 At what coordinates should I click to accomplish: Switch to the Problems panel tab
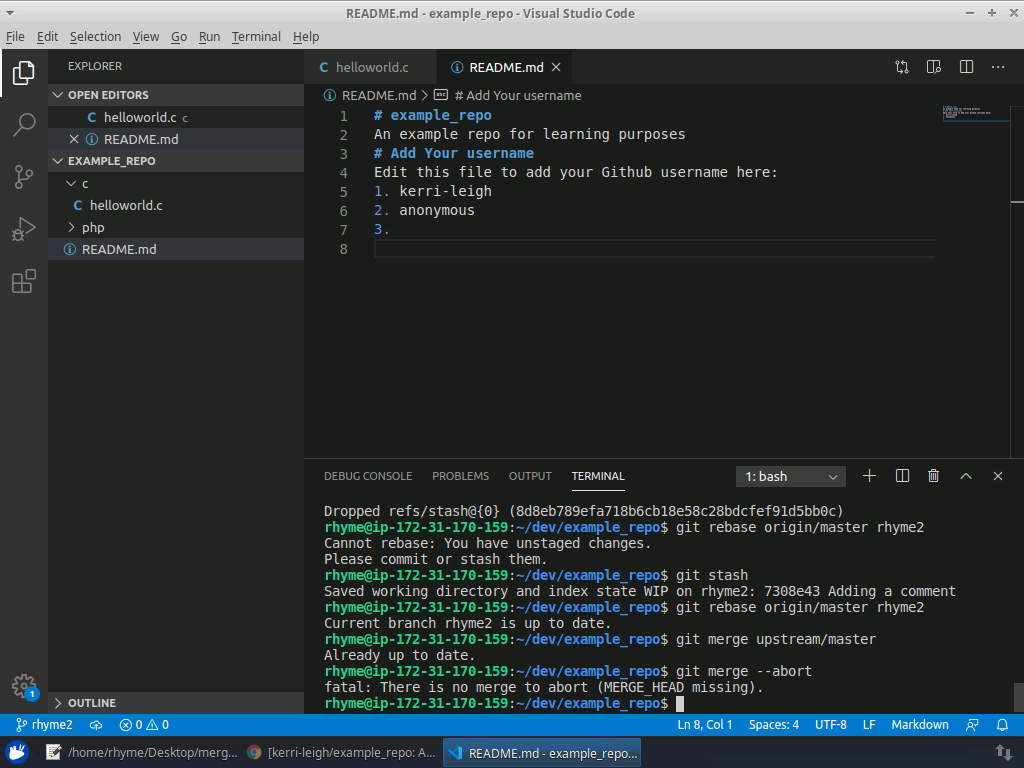(x=460, y=476)
